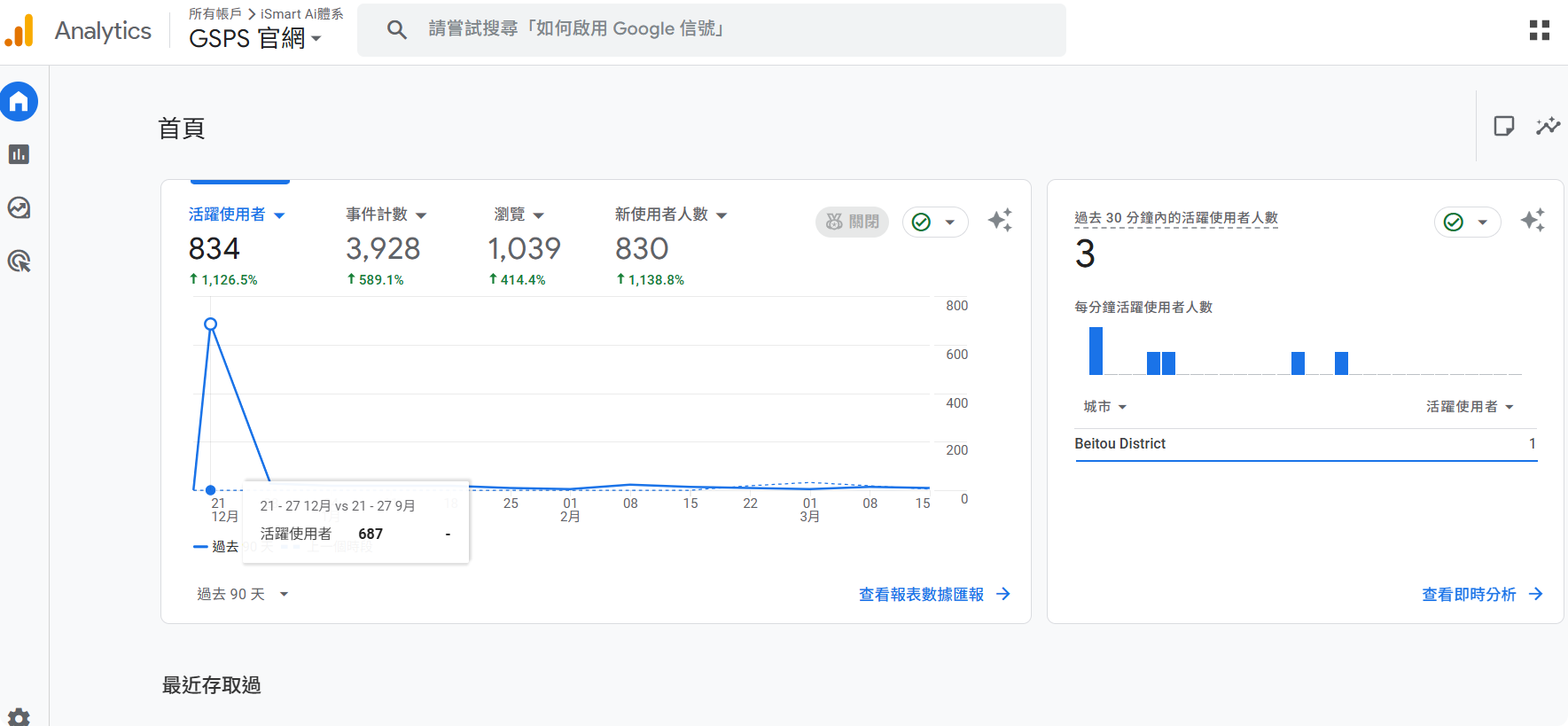
Task: Open the Home icon in sidebar
Action: click(19, 102)
